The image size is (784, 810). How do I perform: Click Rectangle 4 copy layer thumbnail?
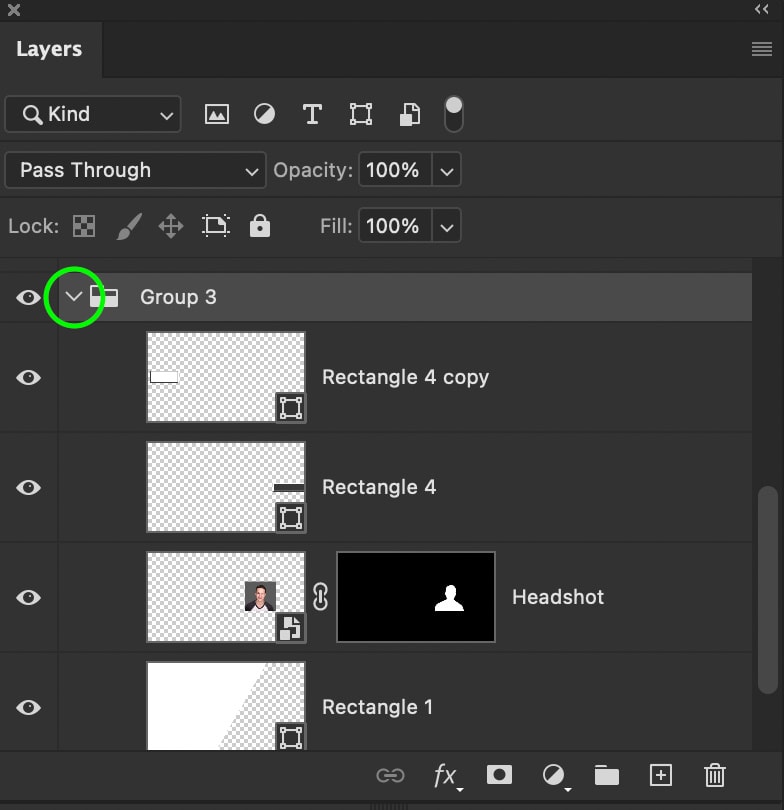226,377
